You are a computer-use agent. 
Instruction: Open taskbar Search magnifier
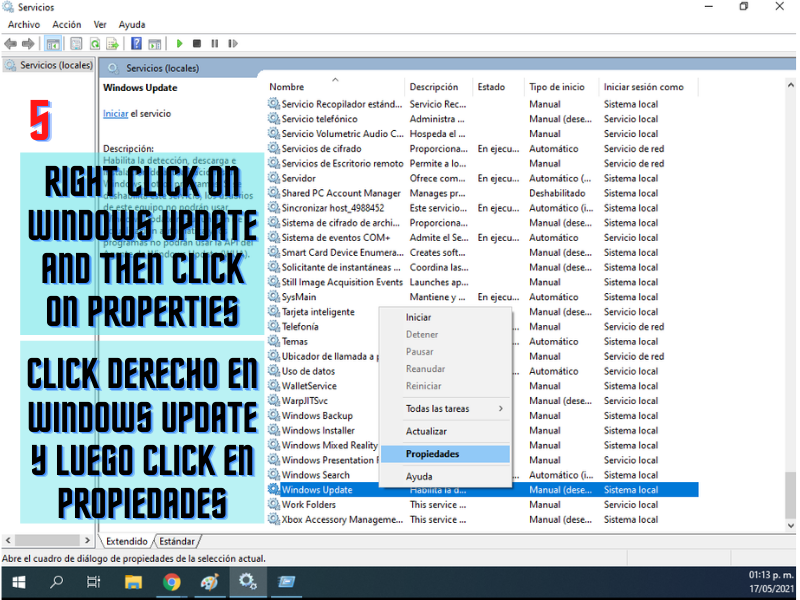[x=56, y=582]
